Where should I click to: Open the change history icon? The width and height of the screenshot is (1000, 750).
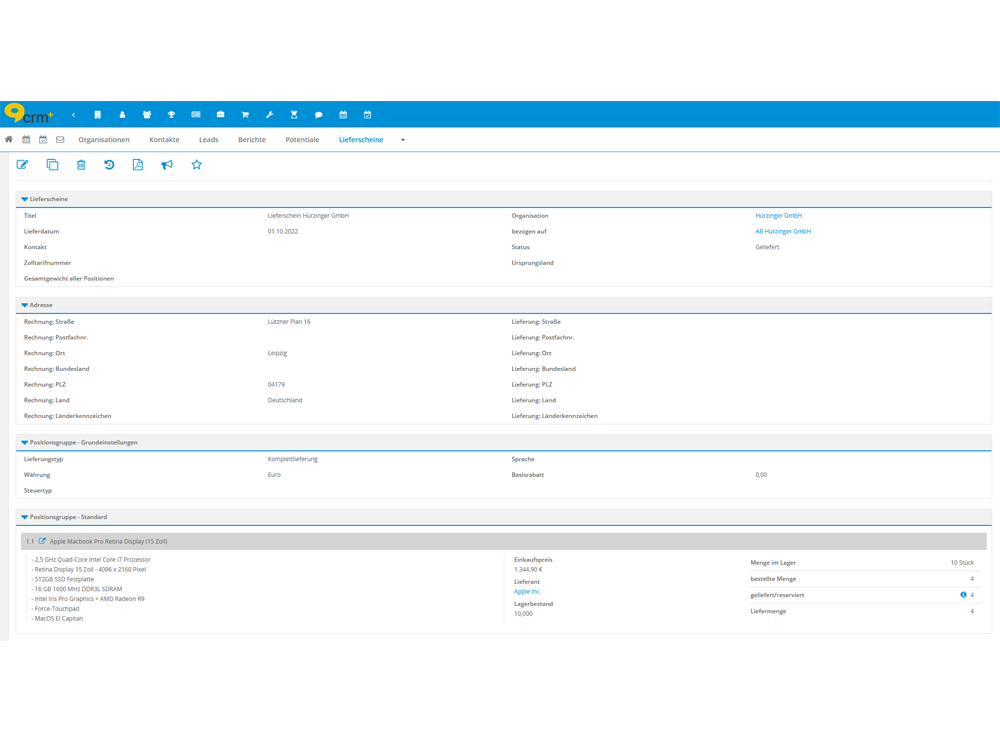(x=109, y=165)
